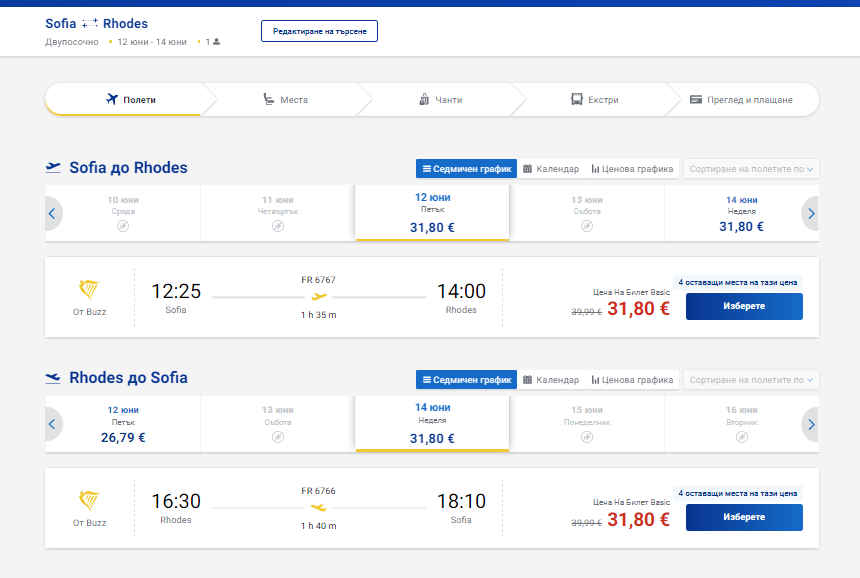860x578 pixels.
Task: Show later return dates with right arrow
Action: pyautogui.click(x=811, y=424)
